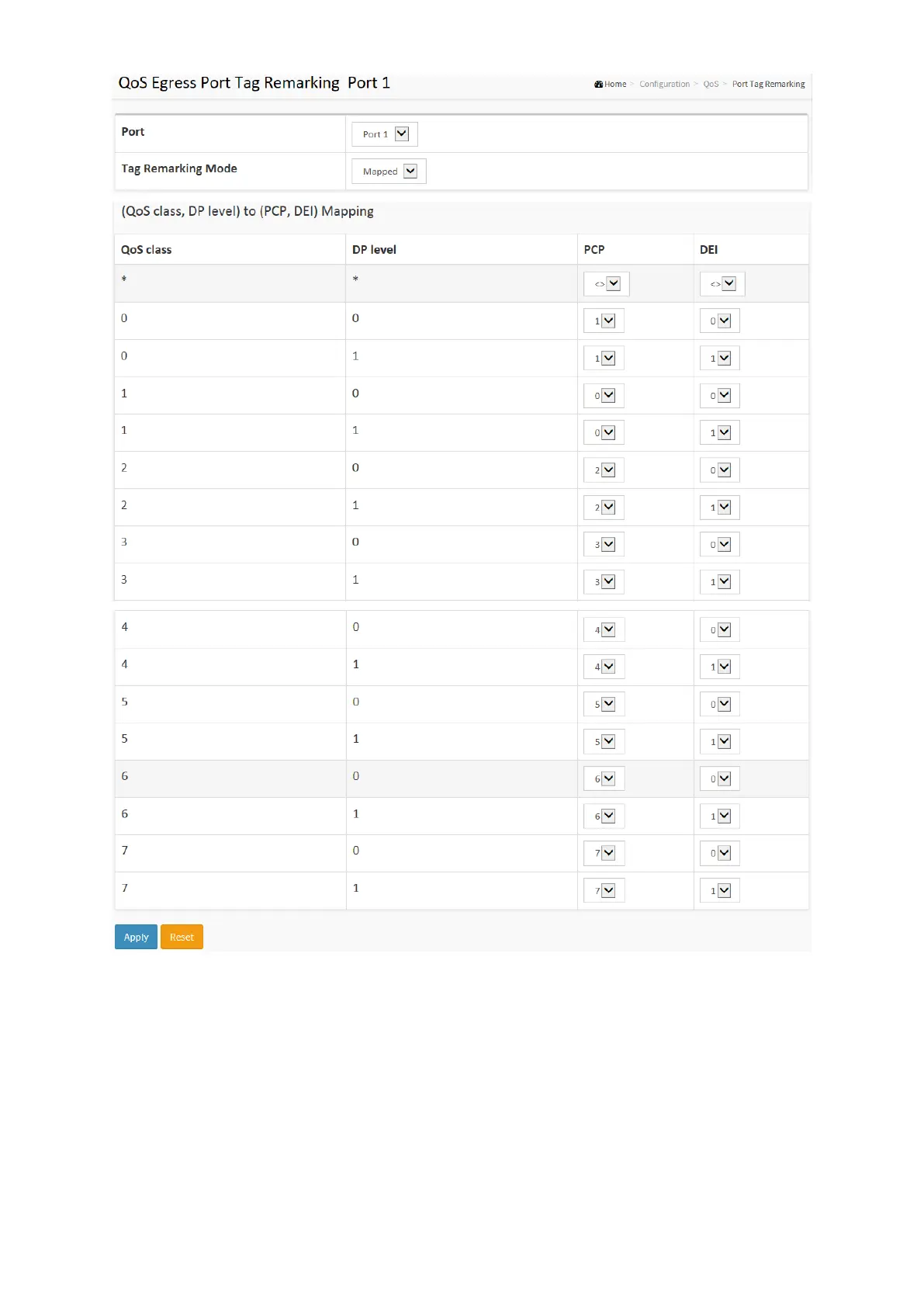924x1307 pixels.
Task: Open DEI dropdown for QoS class 6, DP level 0
Action: coord(720,779)
